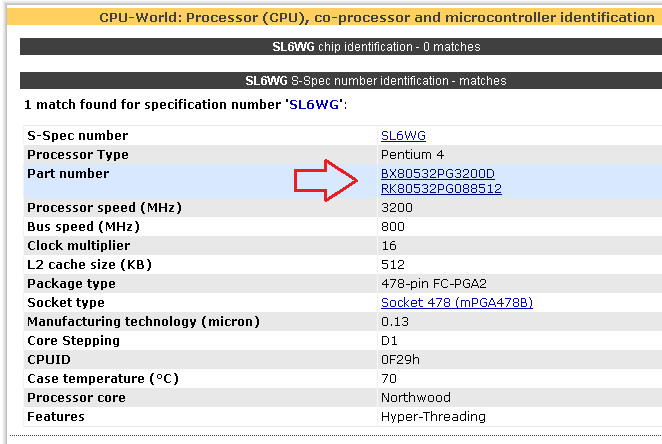662x444 pixels.
Task: Click 'S-Spec number identification - matches' header
Action: pos(341,81)
